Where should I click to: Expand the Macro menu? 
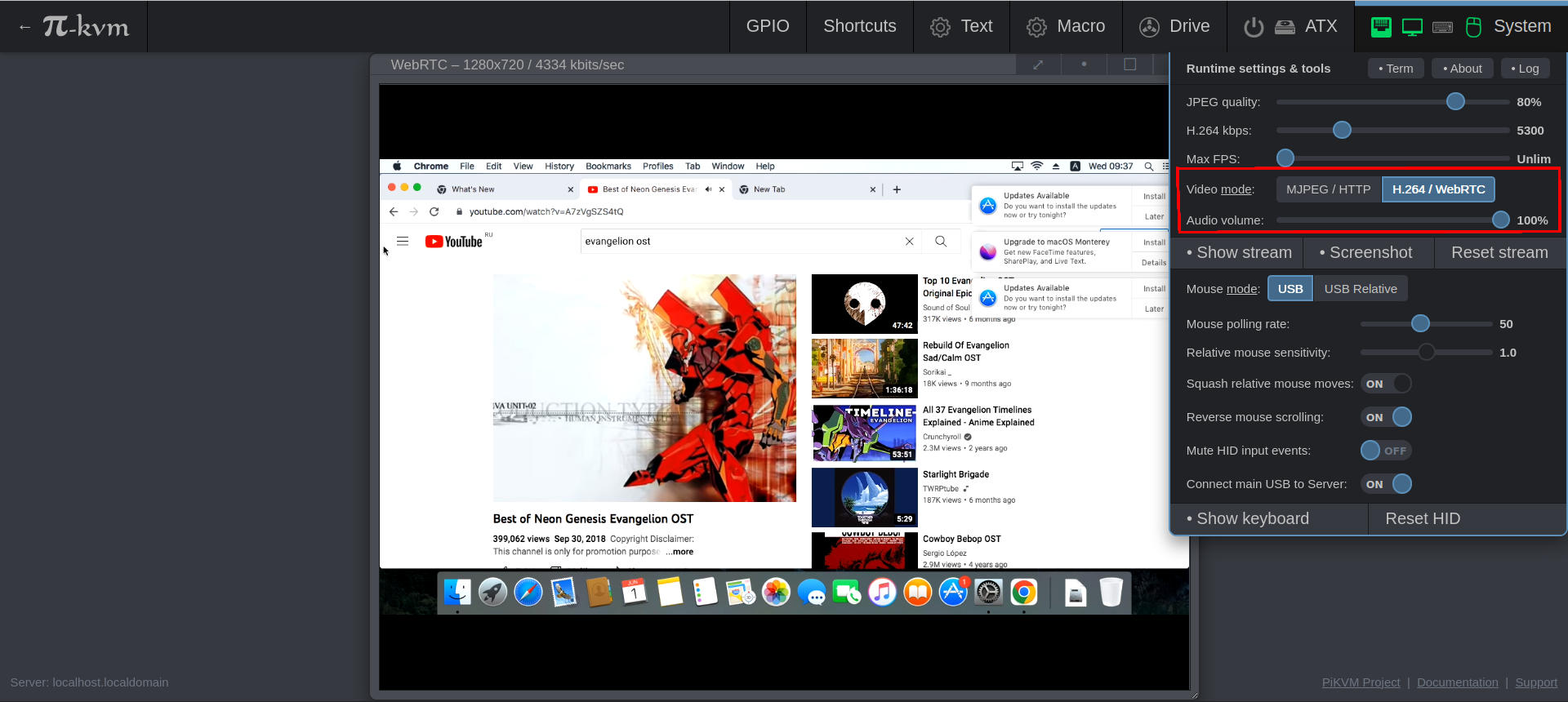(1066, 26)
